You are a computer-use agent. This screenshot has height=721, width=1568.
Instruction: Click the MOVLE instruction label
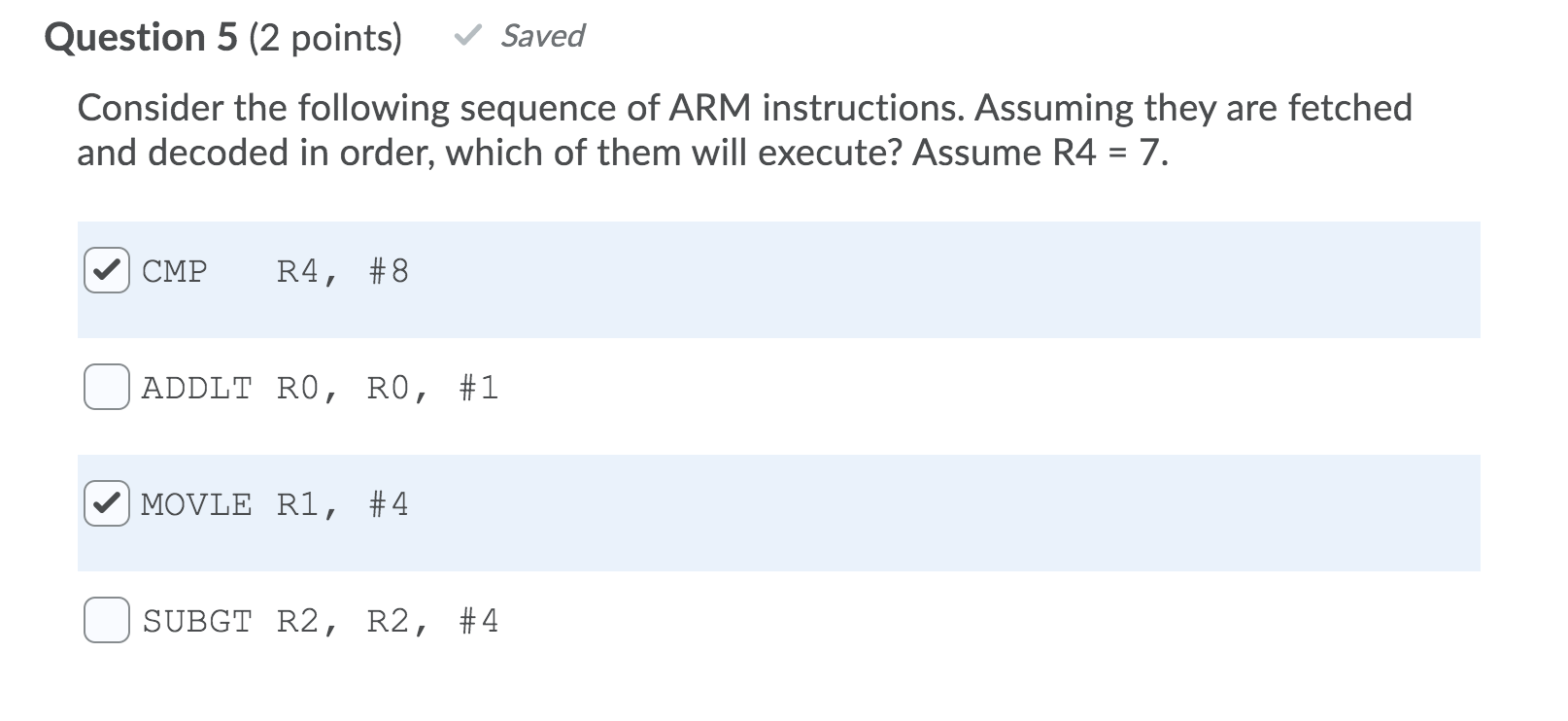[x=196, y=504]
